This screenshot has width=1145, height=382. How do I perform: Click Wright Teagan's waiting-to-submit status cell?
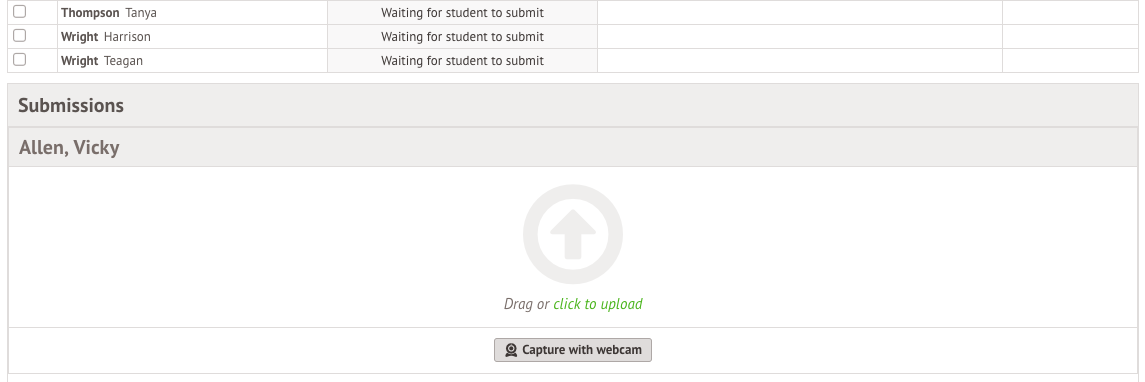tap(462, 61)
